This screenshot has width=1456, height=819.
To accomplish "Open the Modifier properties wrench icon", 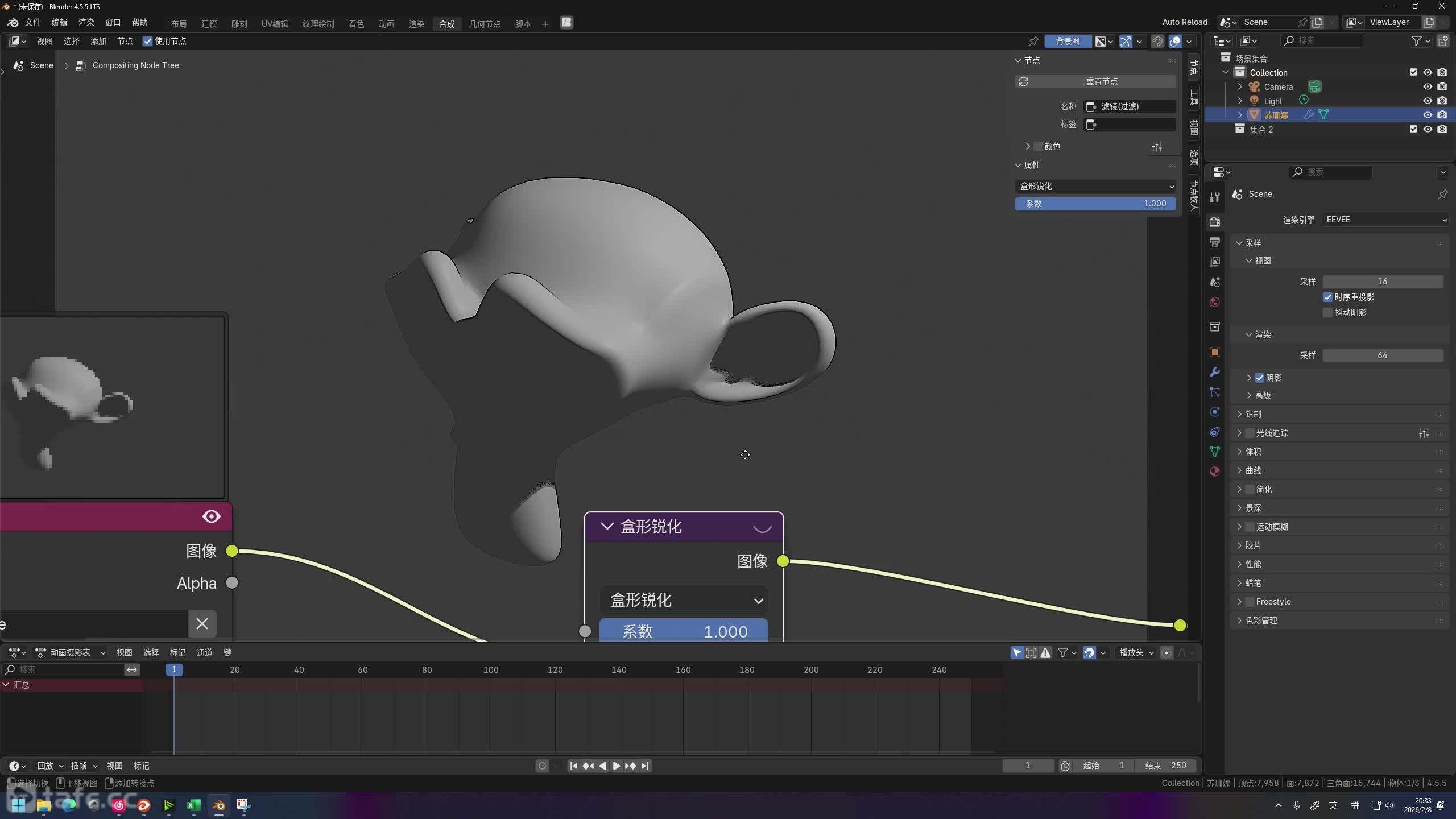I will pos(1215,372).
